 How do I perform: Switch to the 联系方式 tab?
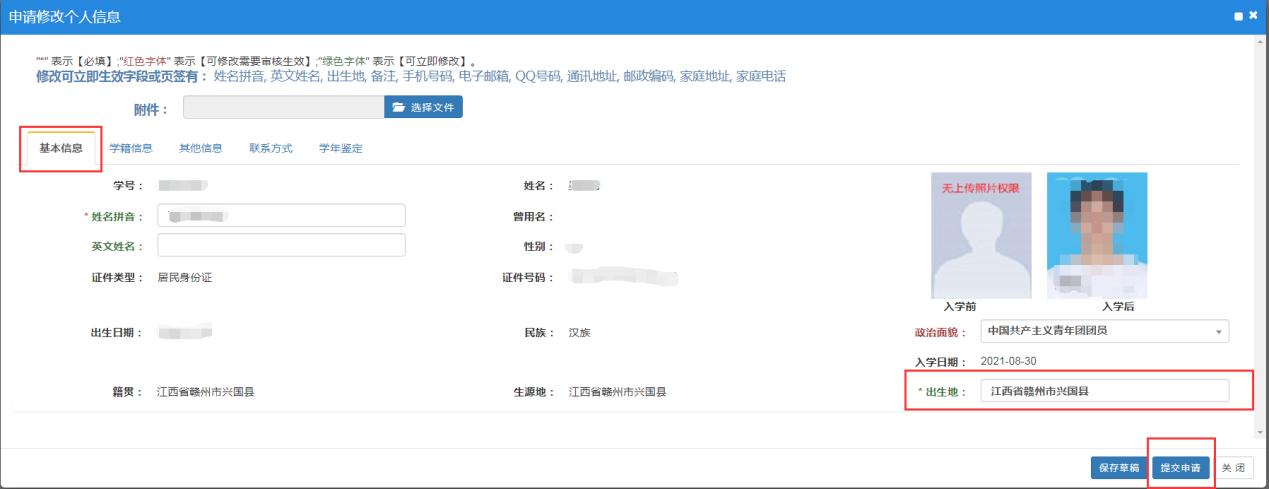tap(270, 148)
